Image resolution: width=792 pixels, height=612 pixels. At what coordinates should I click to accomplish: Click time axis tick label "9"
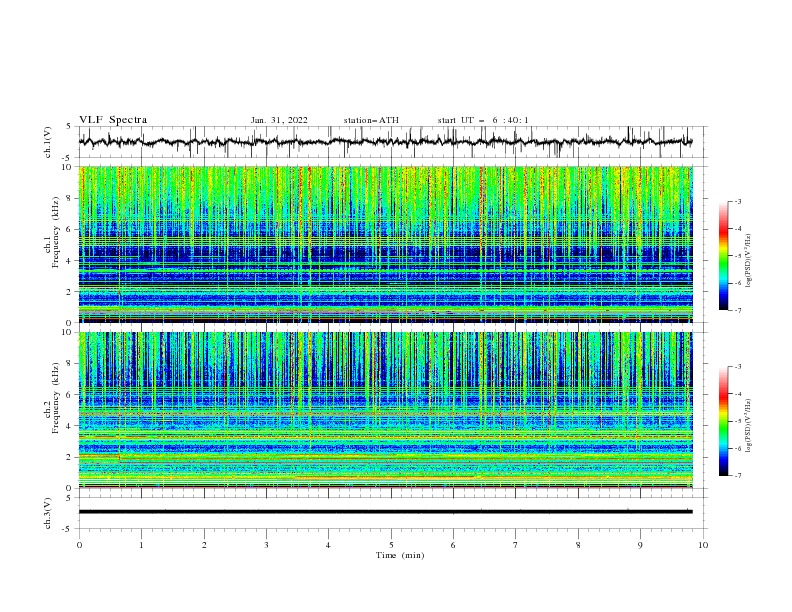pos(640,545)
